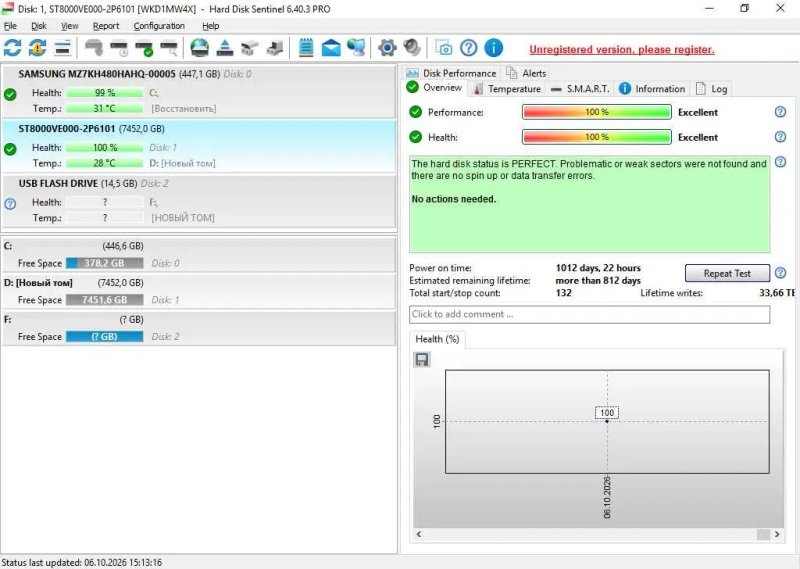Click the blue Refresh arrows toolbar icon
800x569 pixels.
click(12, 48)
